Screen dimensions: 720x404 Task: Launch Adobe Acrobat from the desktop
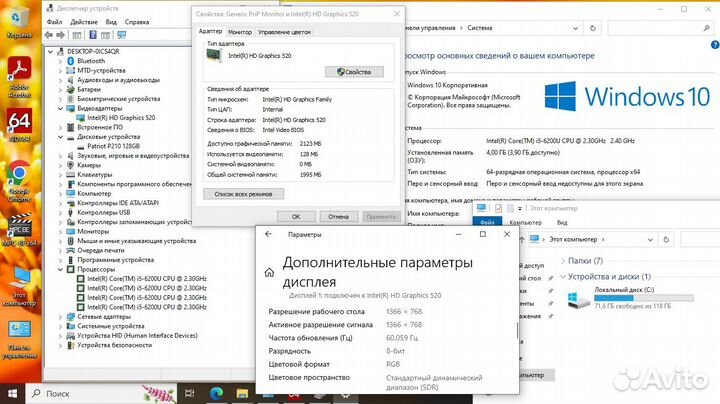[19, 77]
